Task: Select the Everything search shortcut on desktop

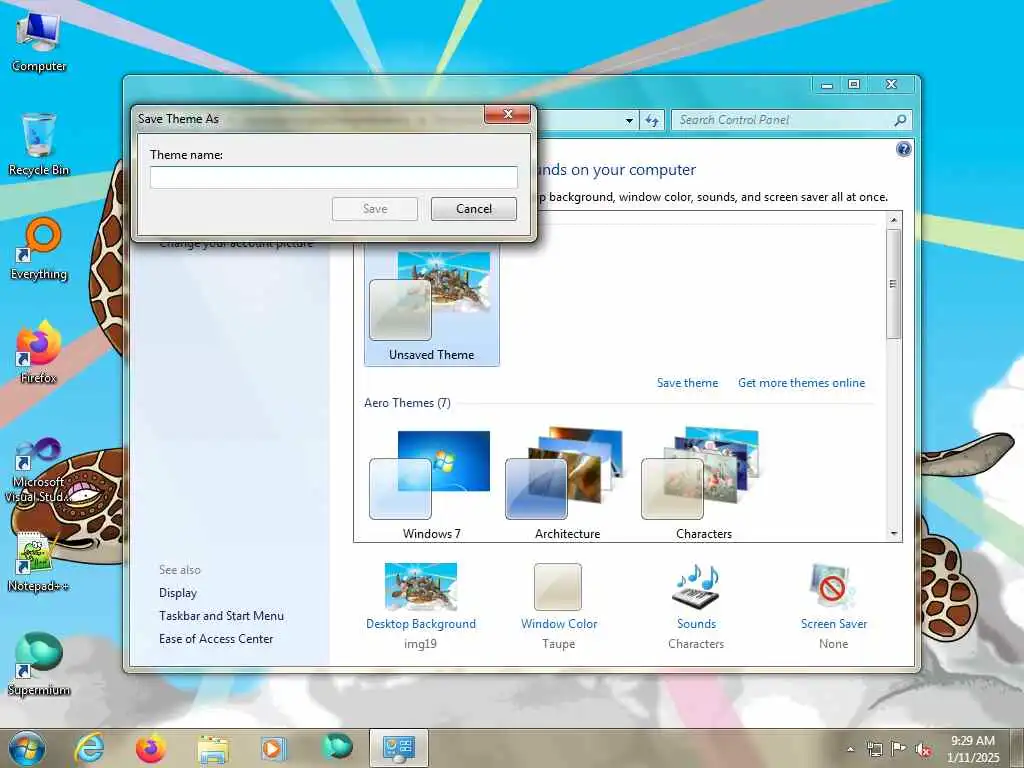Action: [39, 249]
